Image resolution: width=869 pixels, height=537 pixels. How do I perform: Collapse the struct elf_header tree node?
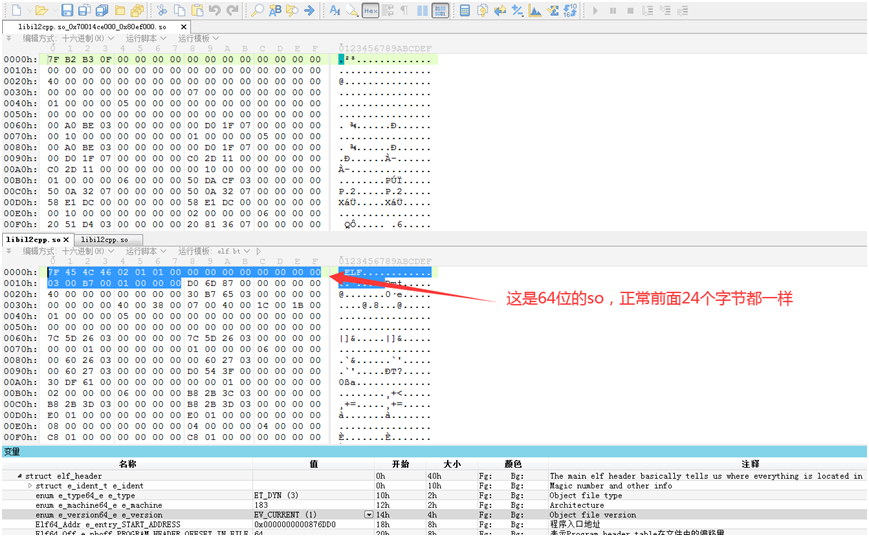pyautogui.click(x=20, y=476)
